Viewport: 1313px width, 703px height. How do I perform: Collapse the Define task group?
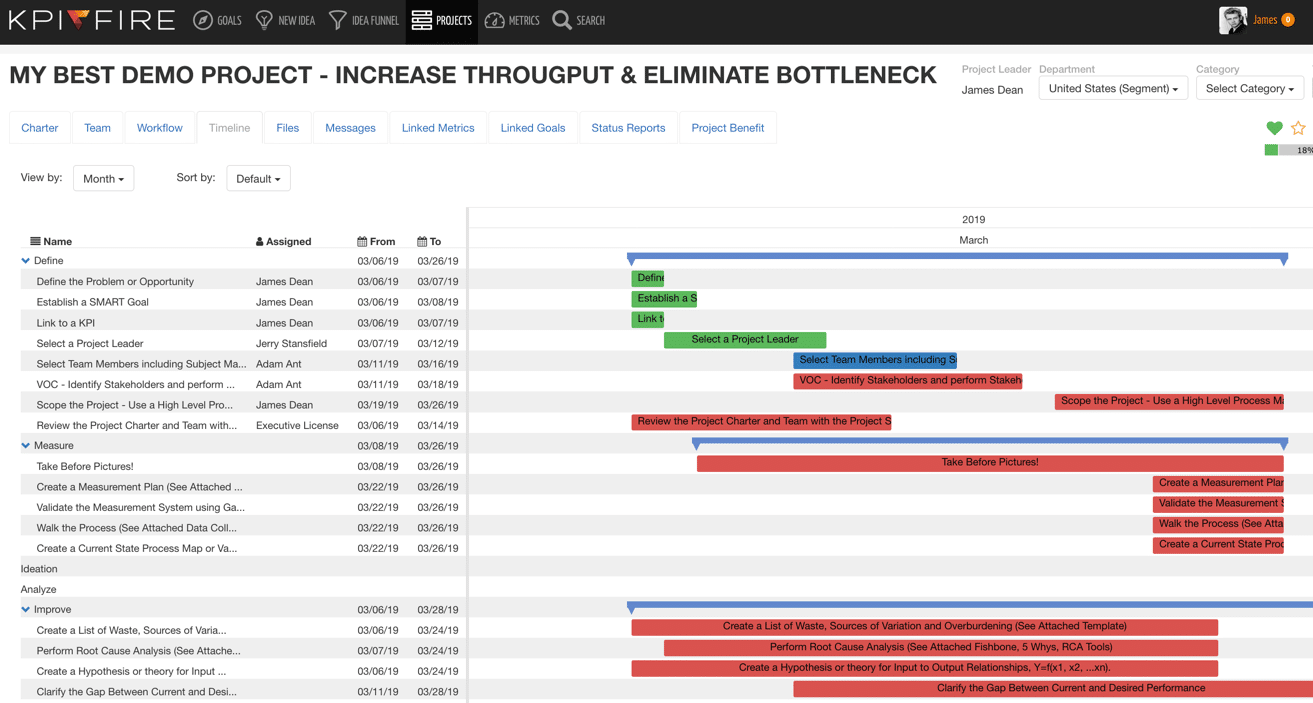point(26,260)
